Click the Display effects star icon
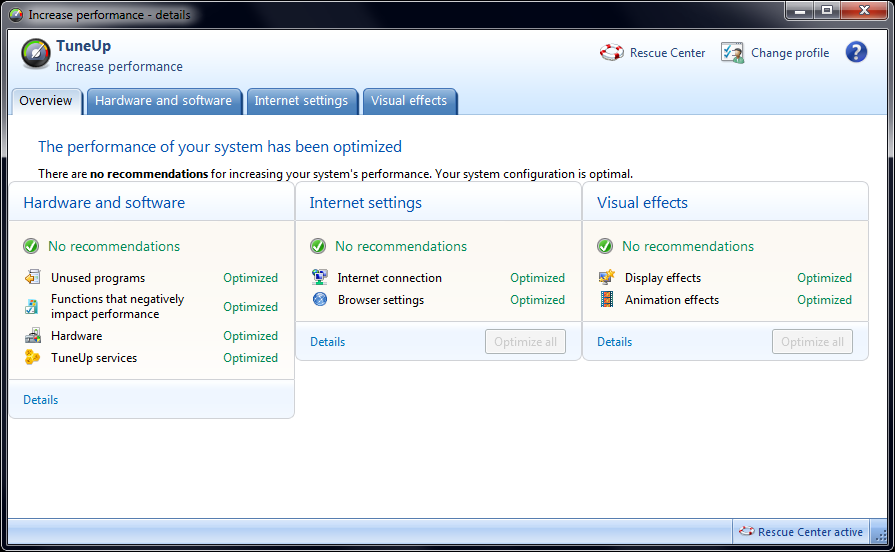 tap(607, 277)
